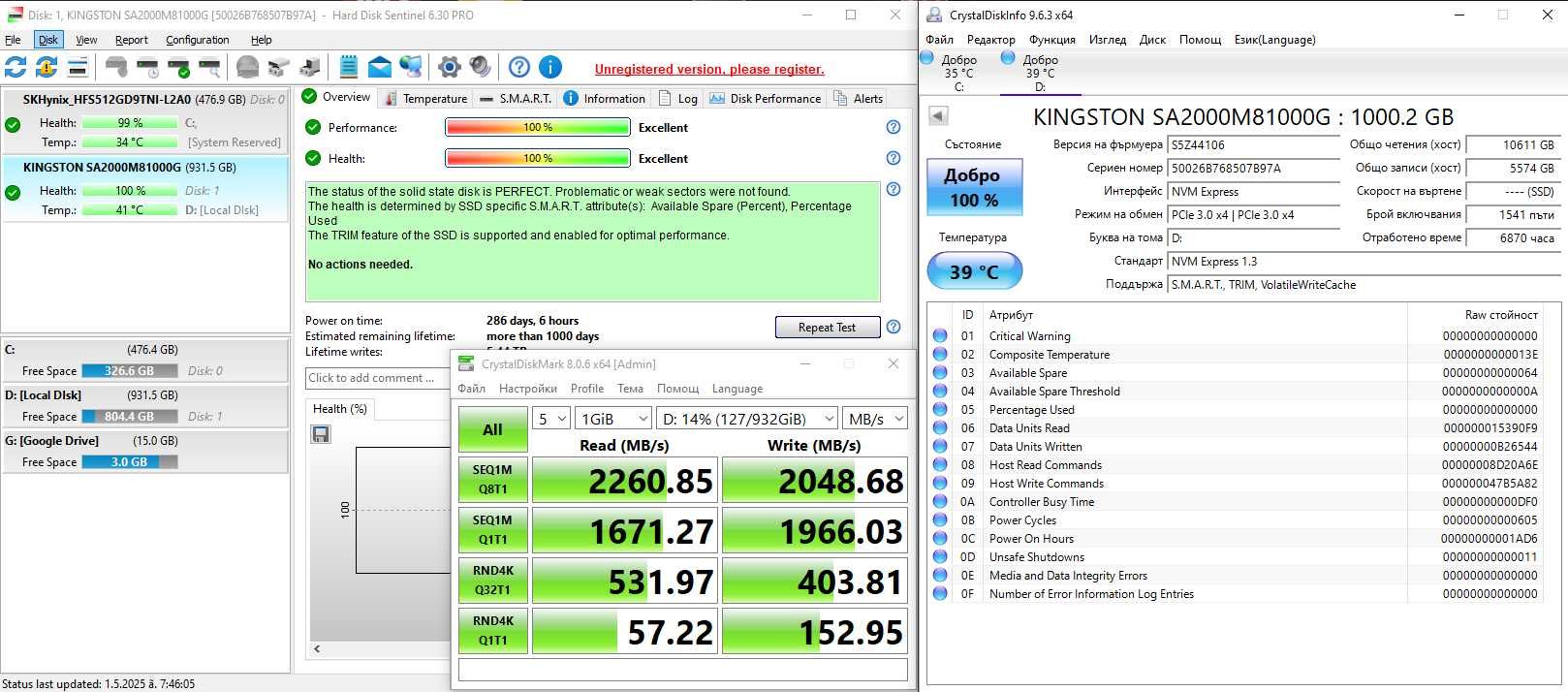Click the disk with clock toolbar icon
This screenshot has width=1568, height=692.
point(147,67)
